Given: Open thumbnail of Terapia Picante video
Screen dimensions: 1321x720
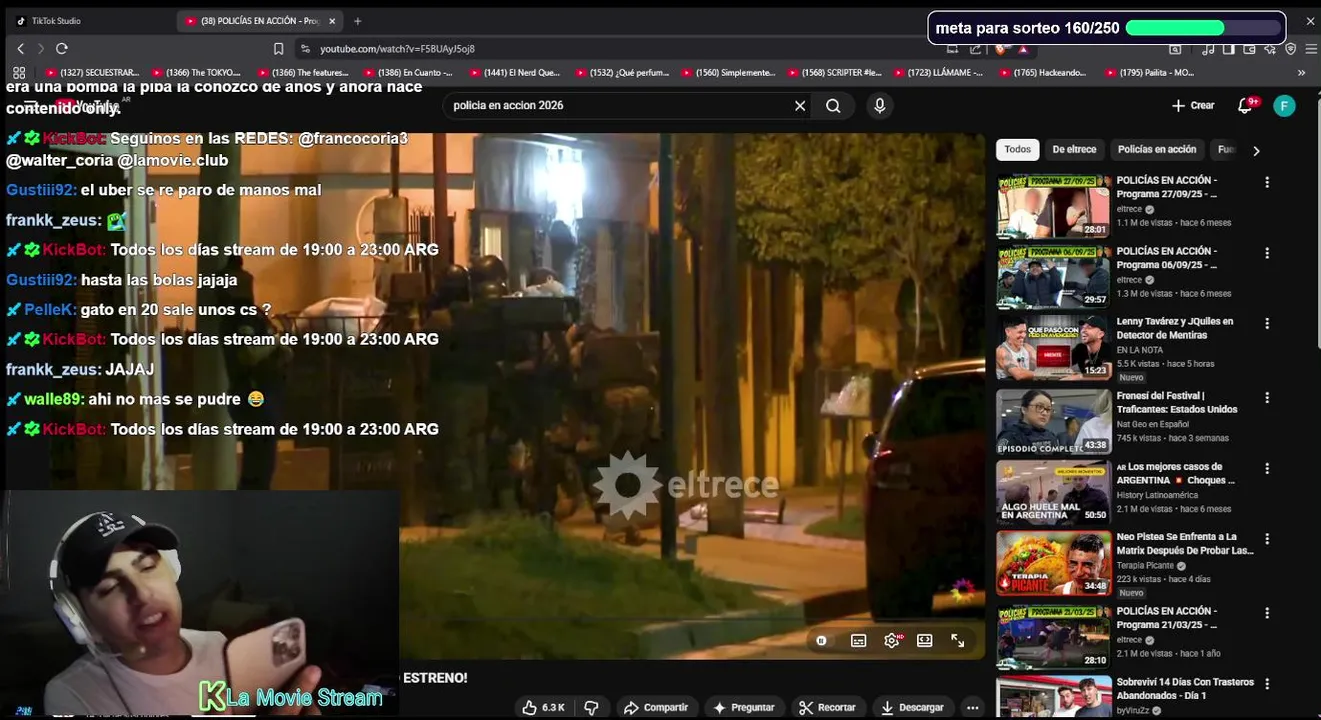Looking at the screenshot, I should (1053, 563).
